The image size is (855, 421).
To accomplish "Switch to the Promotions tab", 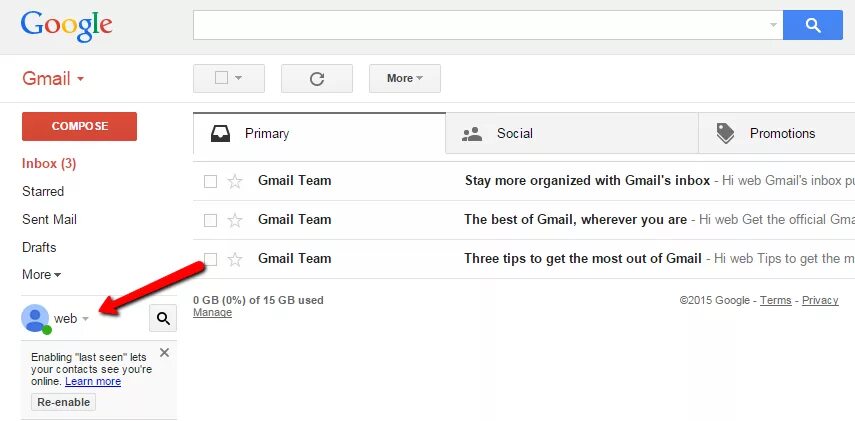I will click(x=776, y=134).
